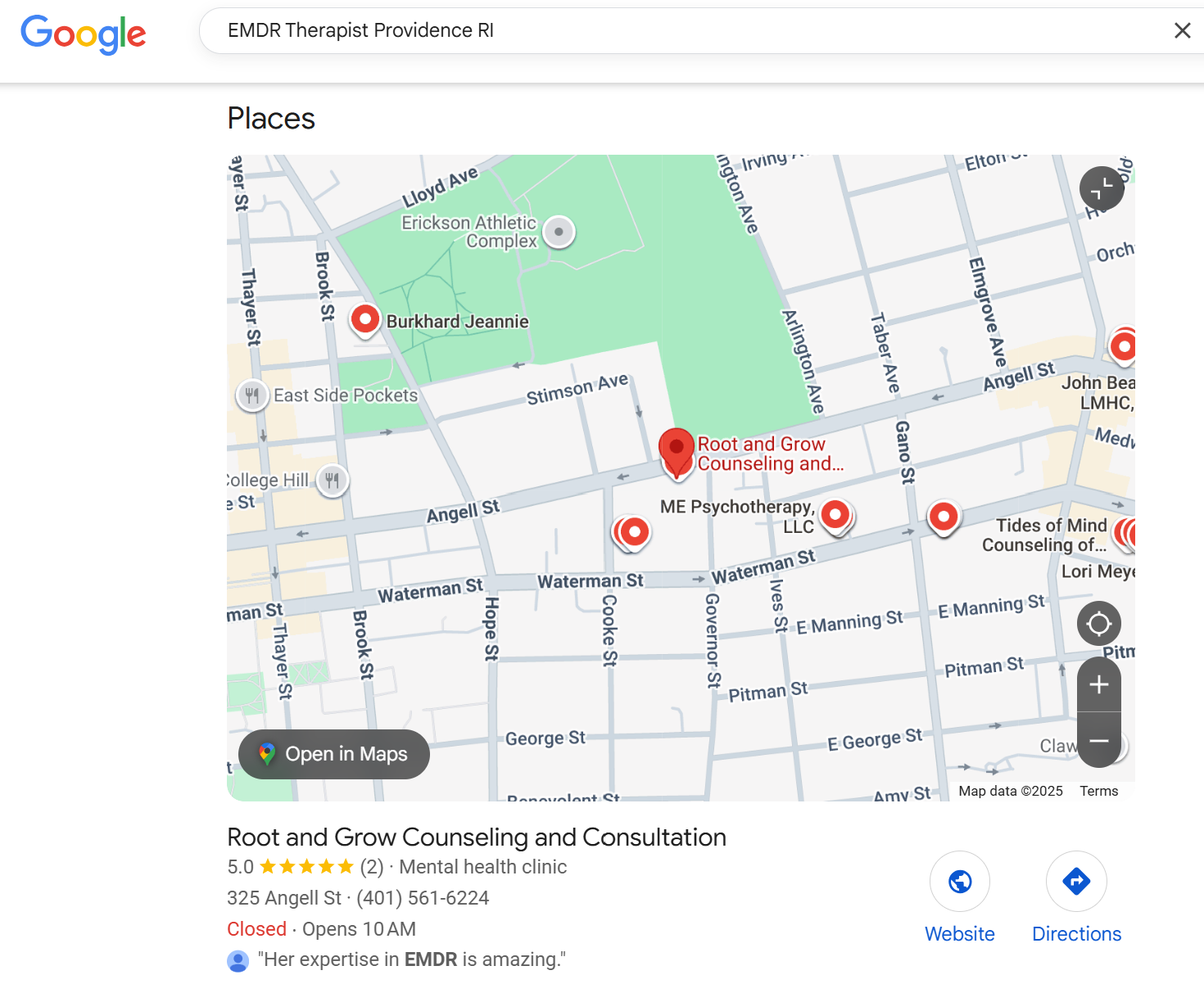Collapse the expanded map view

click(1102, 189)
